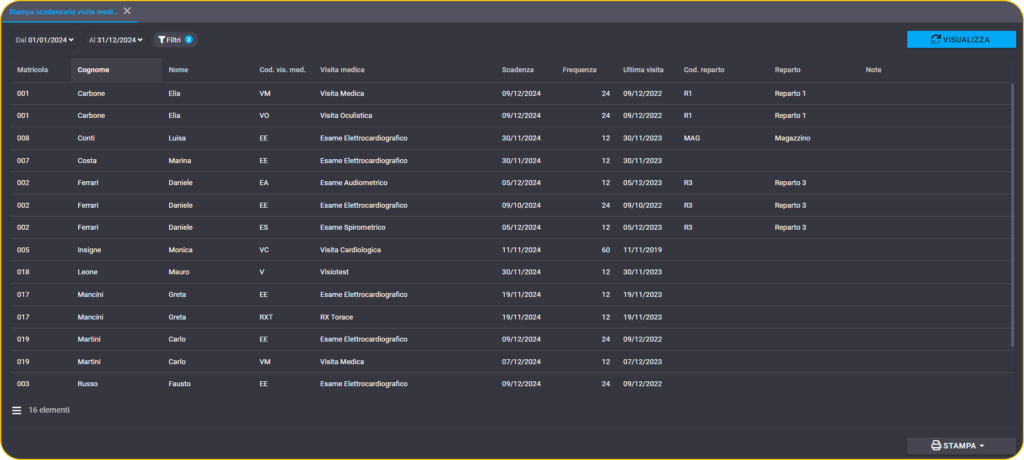Screen dimensions: 1024x460
Task: Sort by the Ultima visita column header
Action: pos(643,69)
